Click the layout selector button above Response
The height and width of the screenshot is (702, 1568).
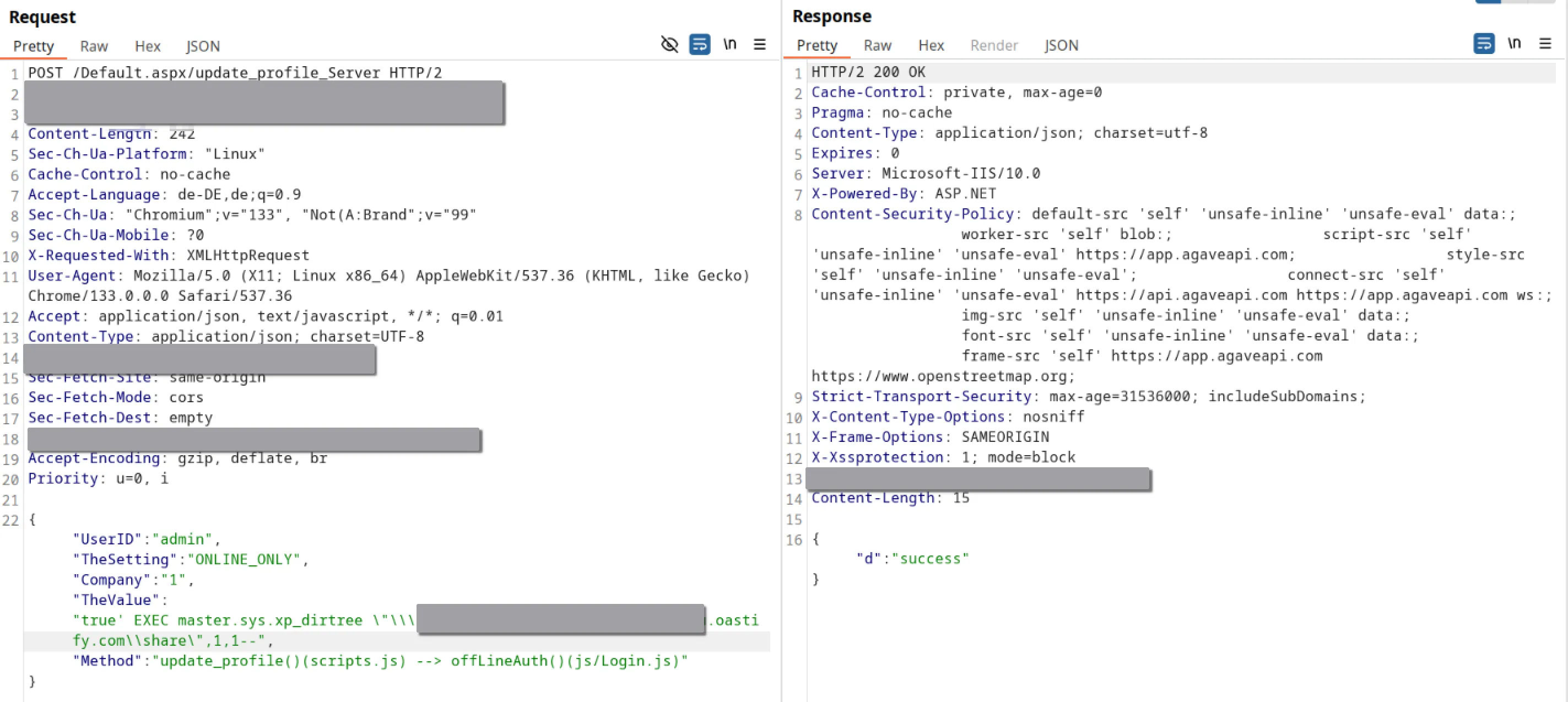[1488, 2]
